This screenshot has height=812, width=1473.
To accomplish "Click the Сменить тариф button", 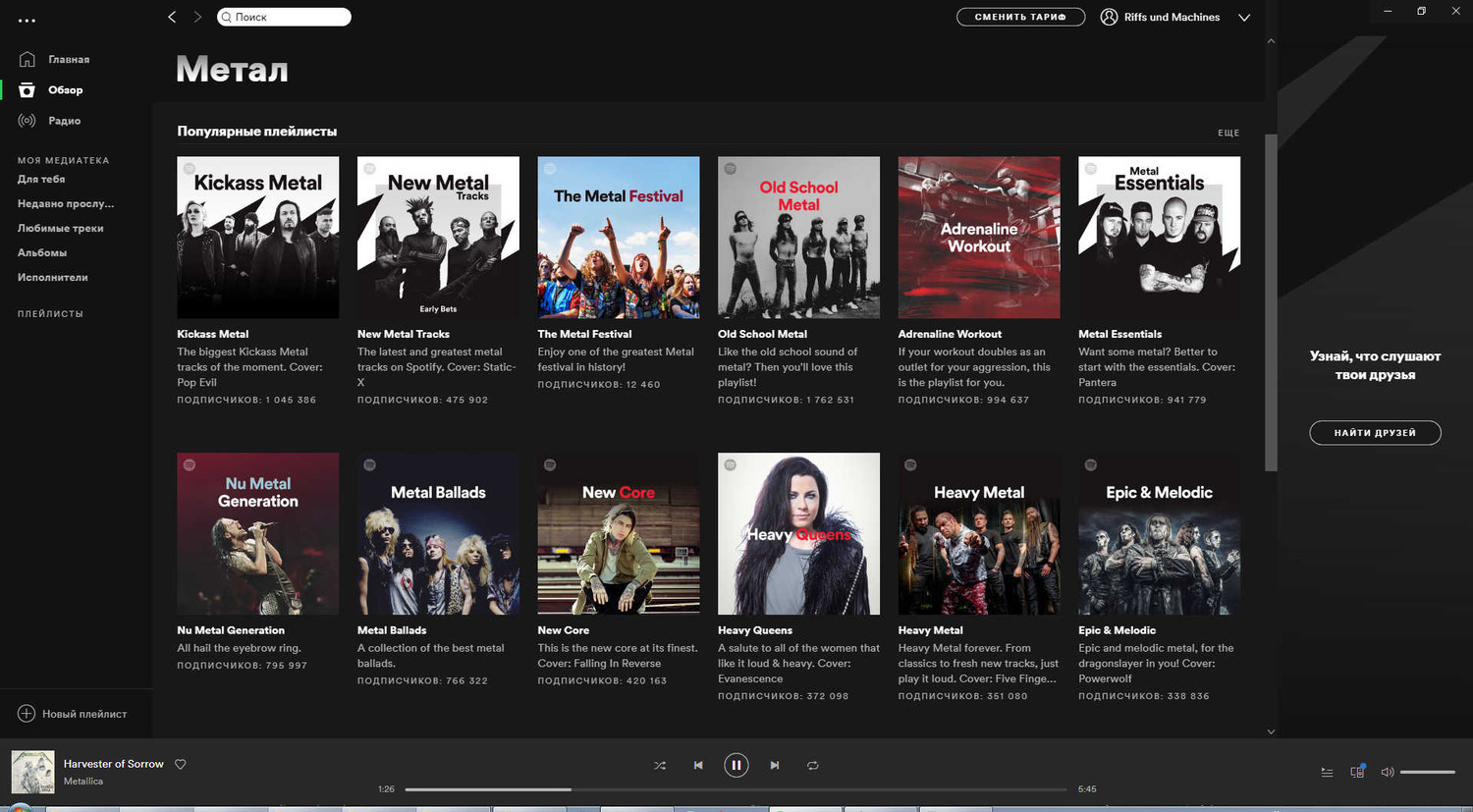I will tap(1020, 17).
